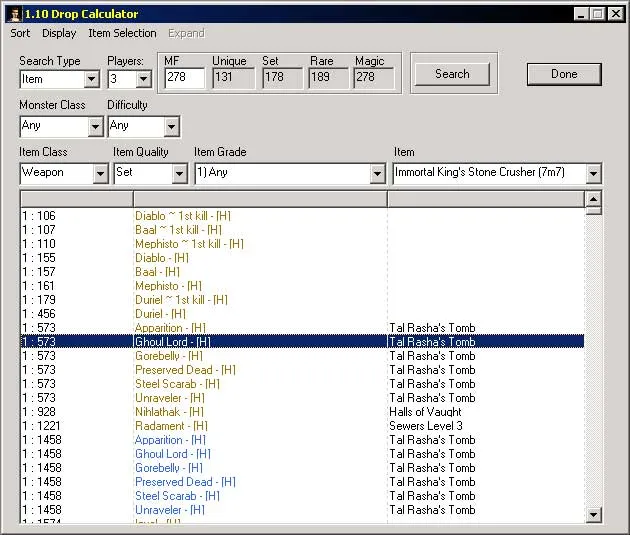Open the Item Selection menu

tap(122, 33)
